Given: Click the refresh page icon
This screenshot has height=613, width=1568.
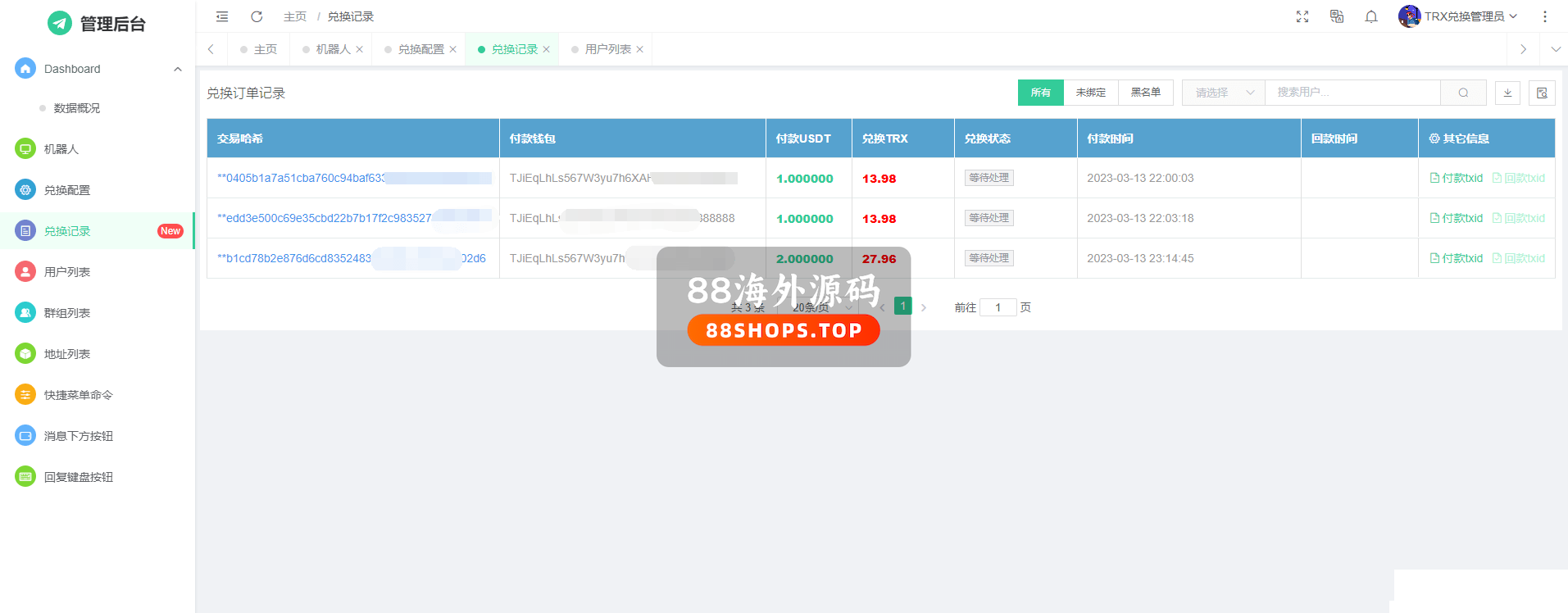Looking at the screenshot, I should point(257,16).
